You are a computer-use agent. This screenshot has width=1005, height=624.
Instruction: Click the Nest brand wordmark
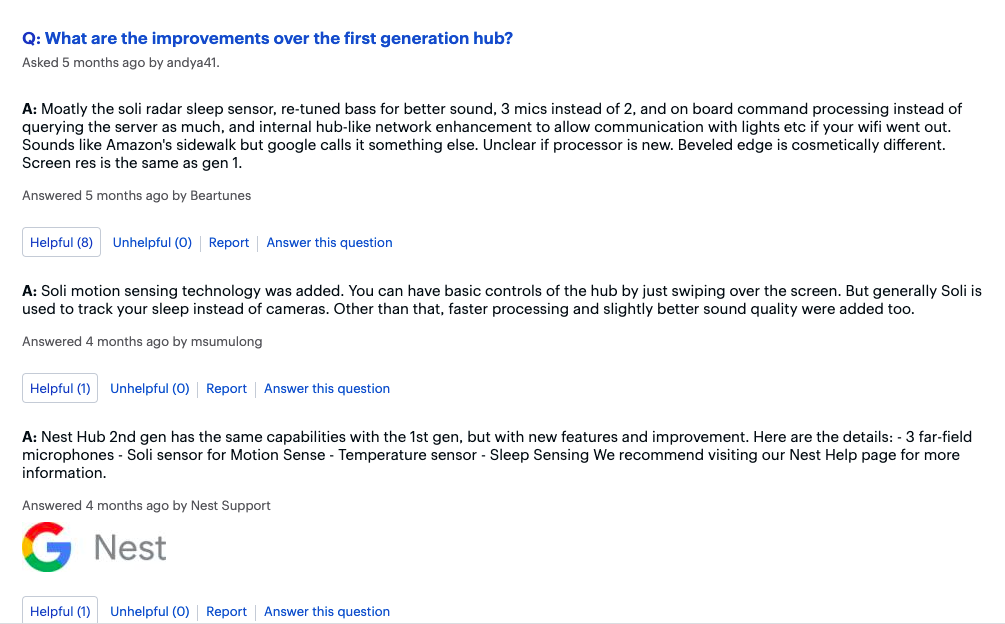click(x=130, y=548)
